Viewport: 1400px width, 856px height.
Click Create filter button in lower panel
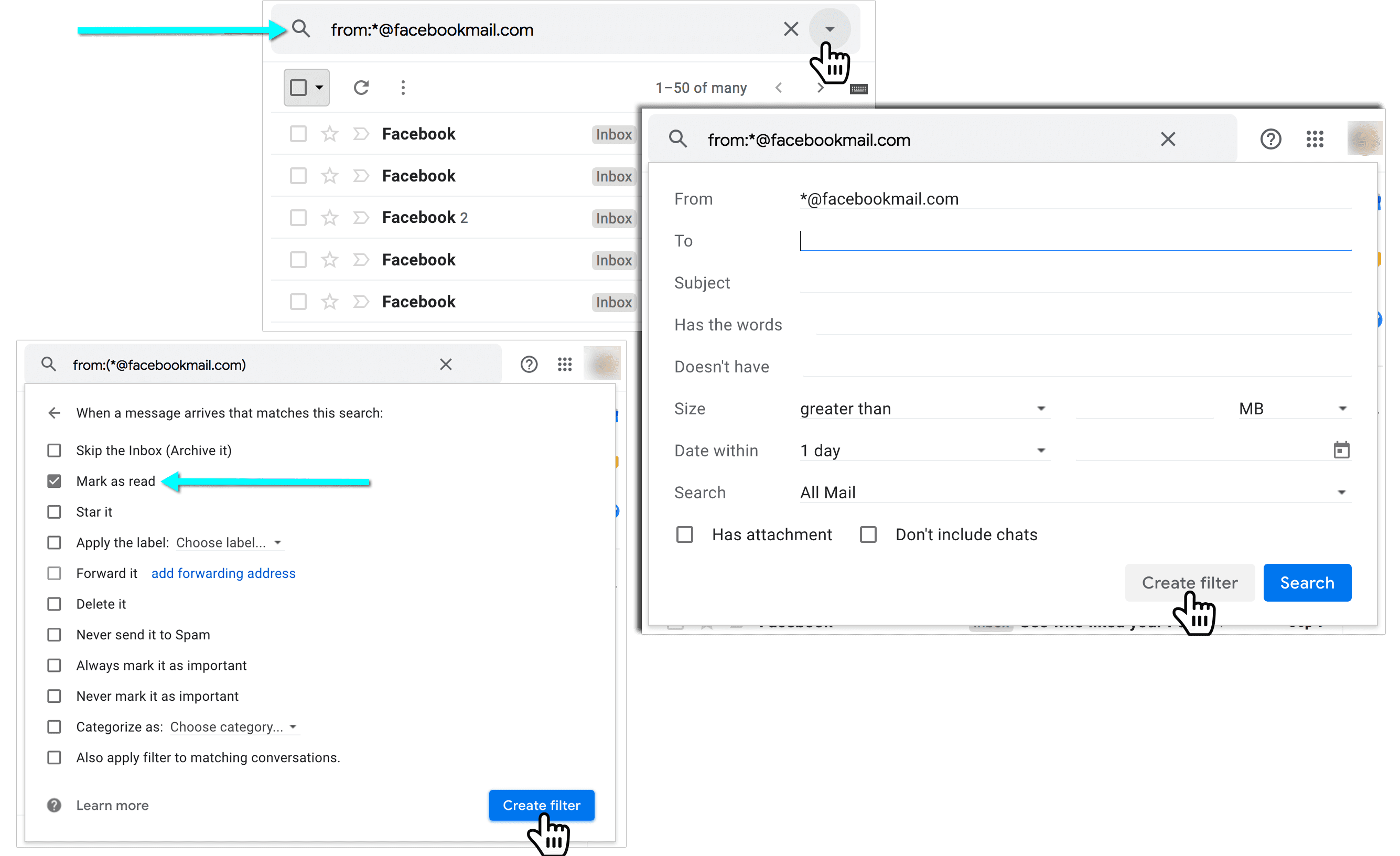click(541, 805)
